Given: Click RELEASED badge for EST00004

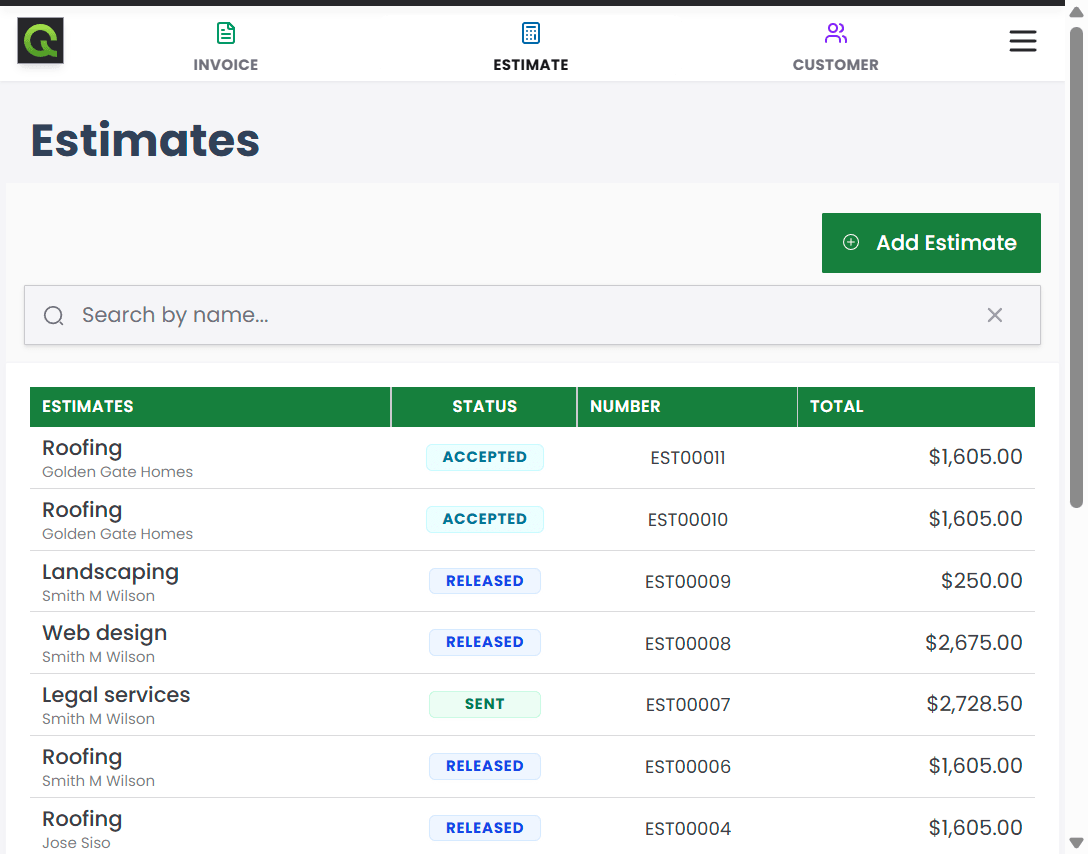Looking at the screenshot, I should (x=484, y=828).
